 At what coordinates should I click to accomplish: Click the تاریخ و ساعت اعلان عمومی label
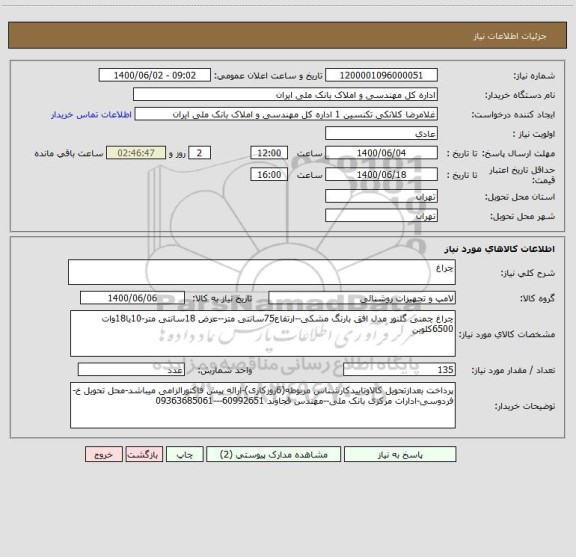click(x=269, y=76)
